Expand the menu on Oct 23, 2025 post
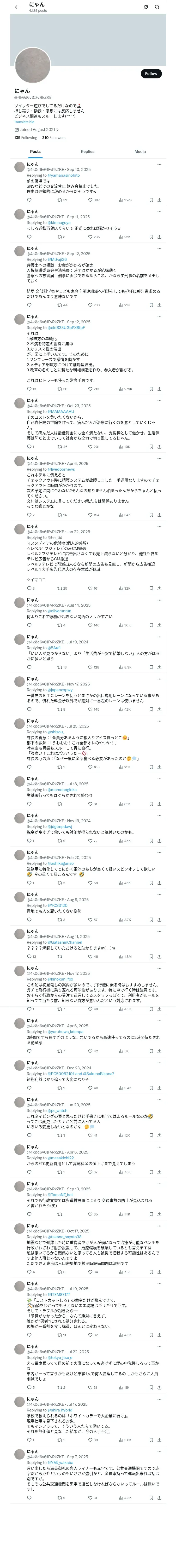 coord(159,401)
